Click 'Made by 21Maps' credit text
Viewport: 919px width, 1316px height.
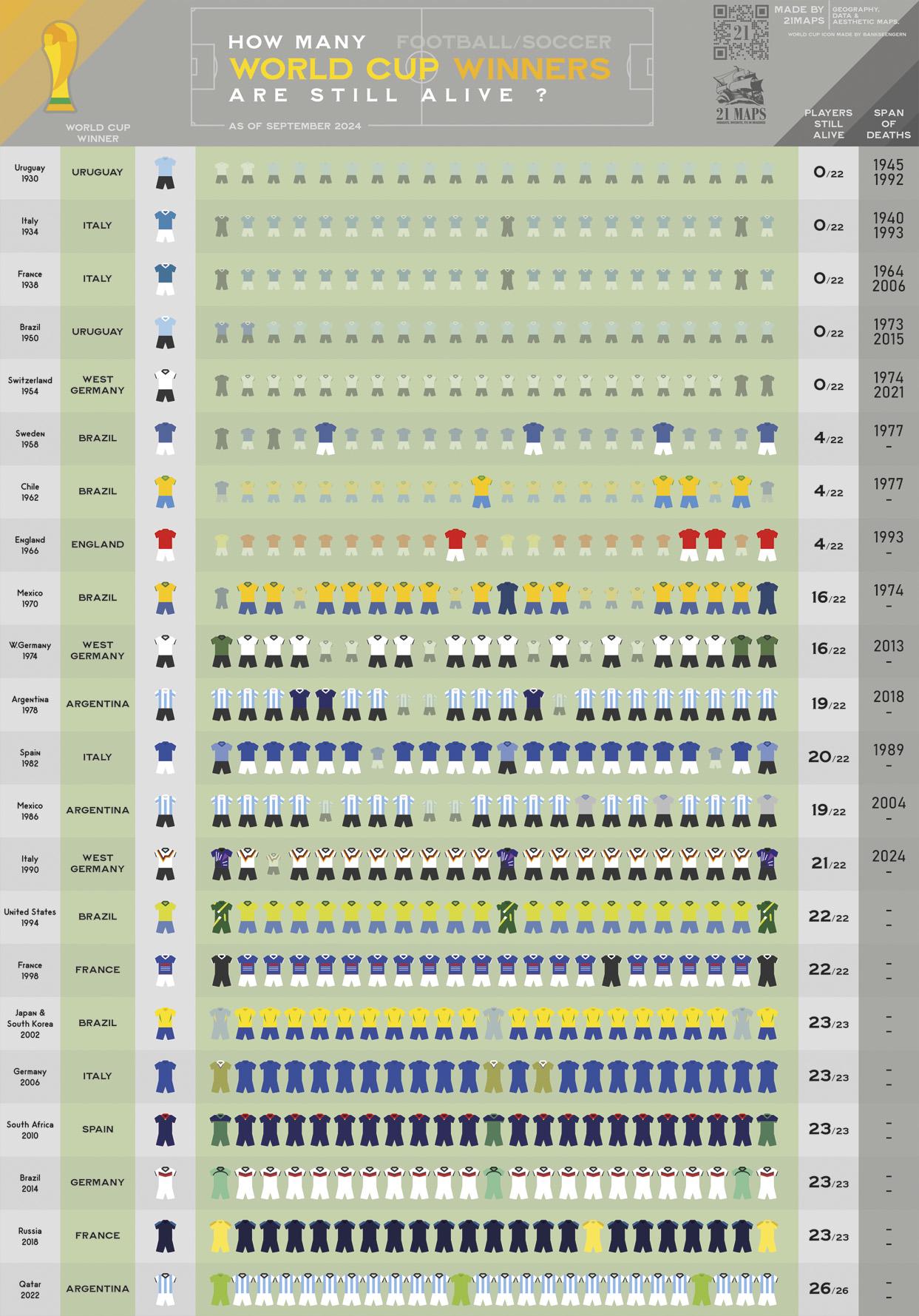pyautogui.click(x=799, y=15)
